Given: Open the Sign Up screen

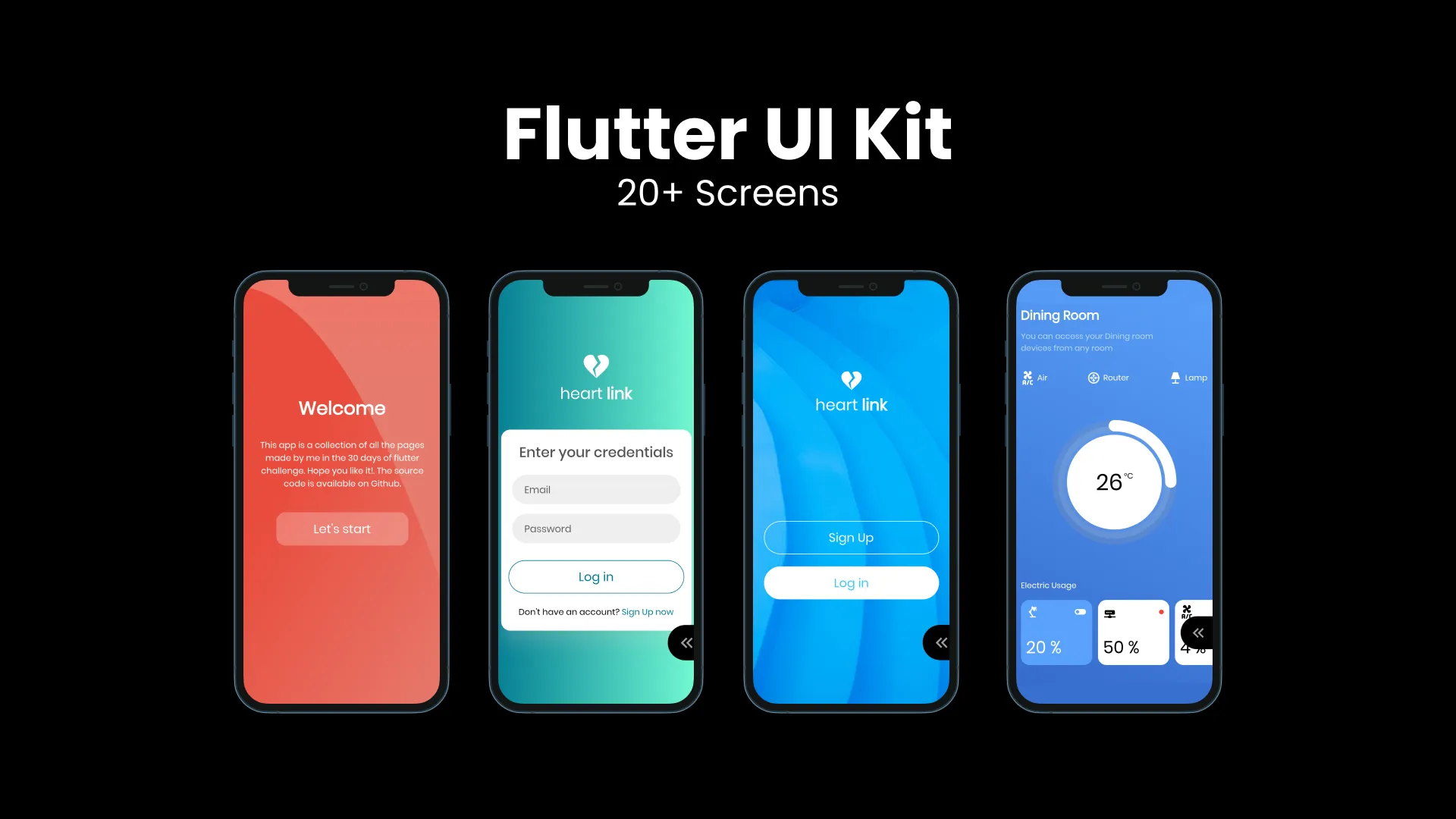Looking at the screenshot, I should tap(851, 537).
